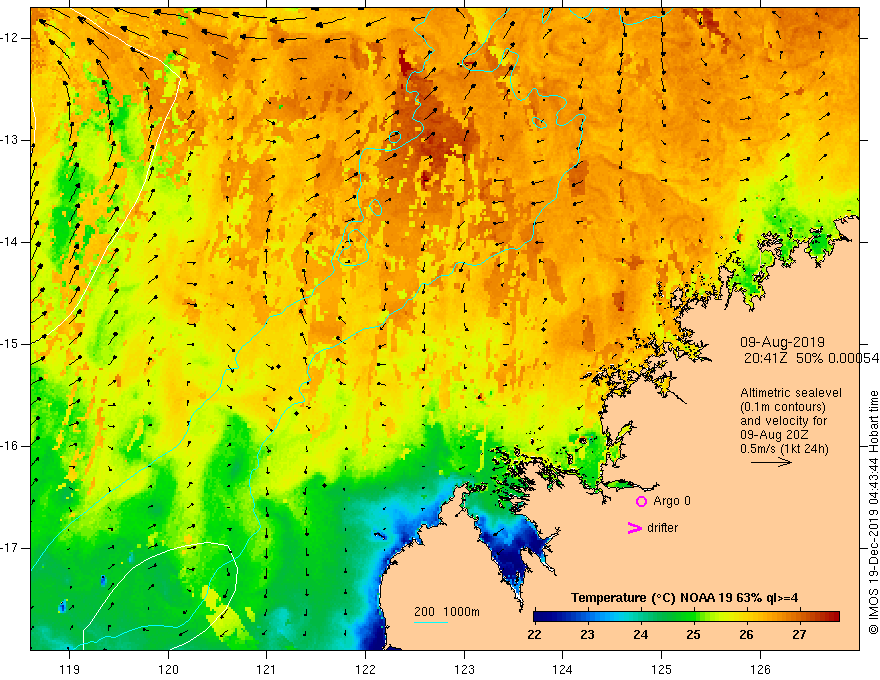This screenshot has width=880, height=680.
Task: Click the 'Altimetric sealevel' legend text
Action: (791, 393)
